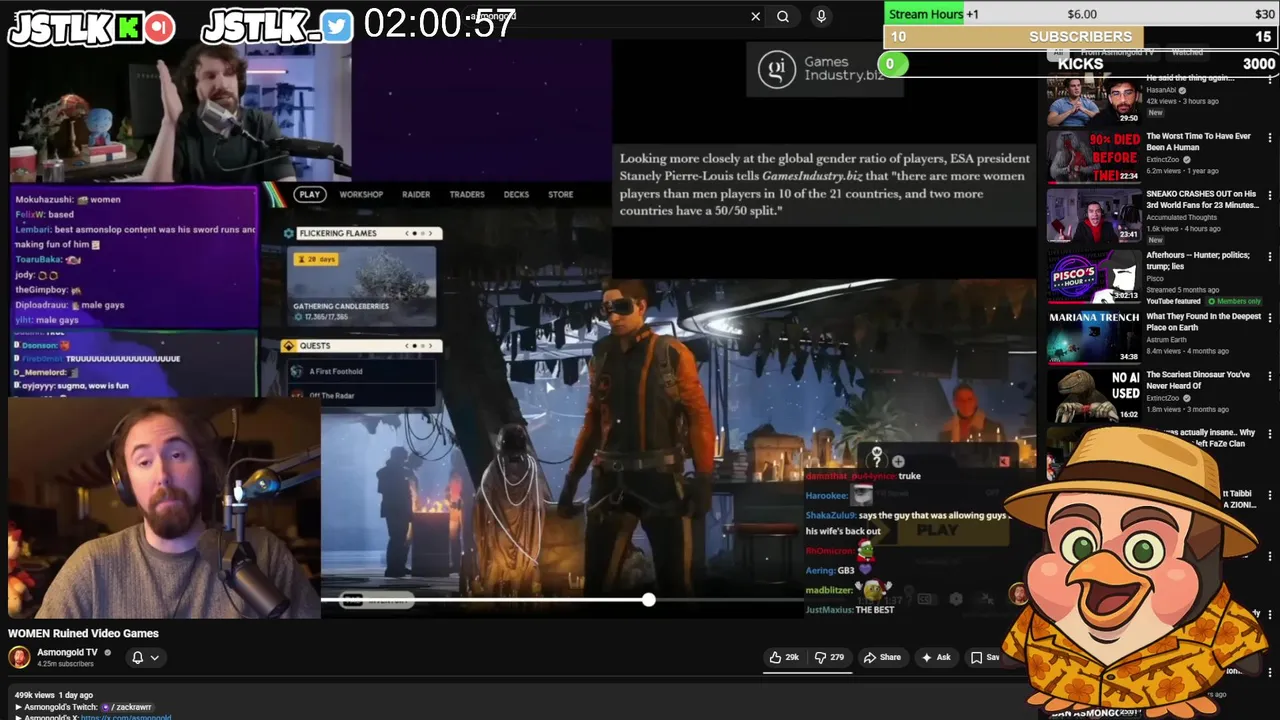1280x720 pixels.
Task: Select the TRADERS tab in the game menu
Action: 467,194
